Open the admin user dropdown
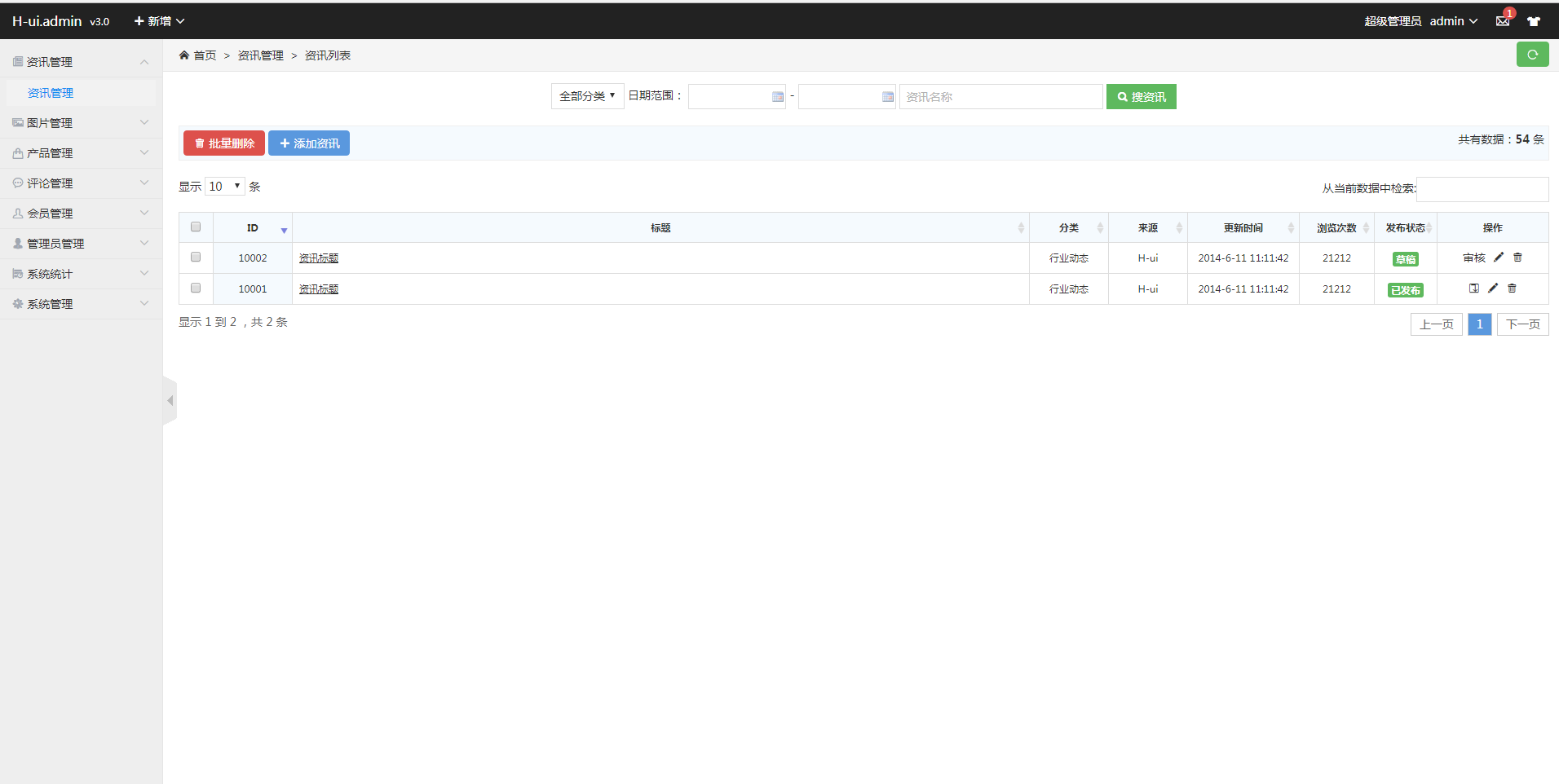Image resolution: width=1559 pixels, height=784 pixels. tap(1454, 21)
